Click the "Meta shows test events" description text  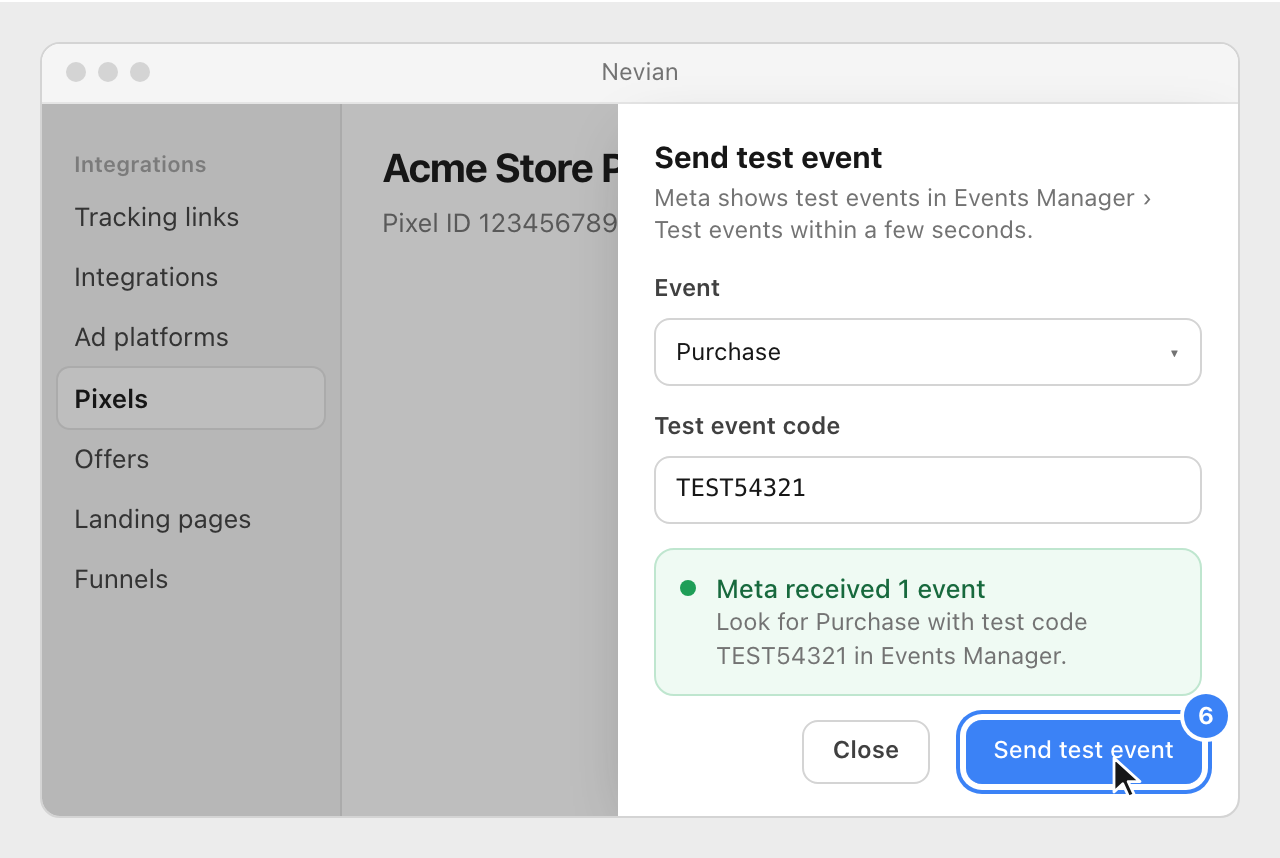pyautogui.click(x=903, y=214)
